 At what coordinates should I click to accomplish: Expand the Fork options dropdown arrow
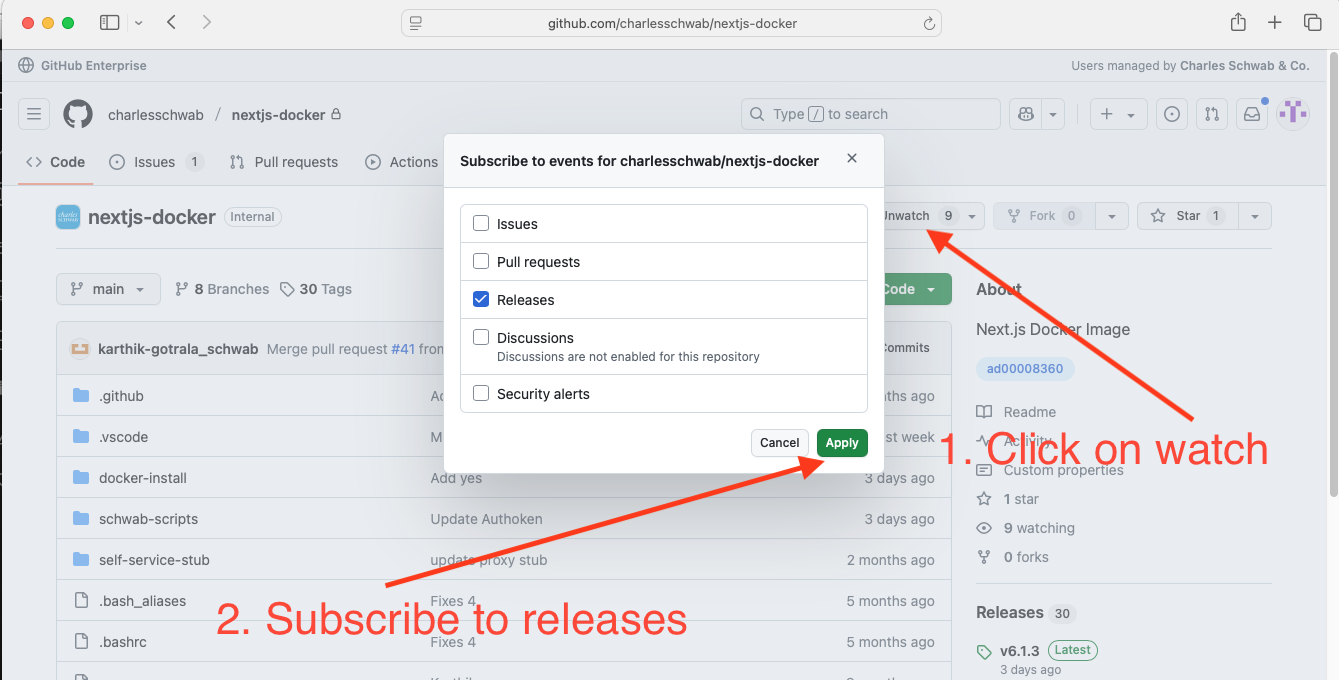[1112, 216]
